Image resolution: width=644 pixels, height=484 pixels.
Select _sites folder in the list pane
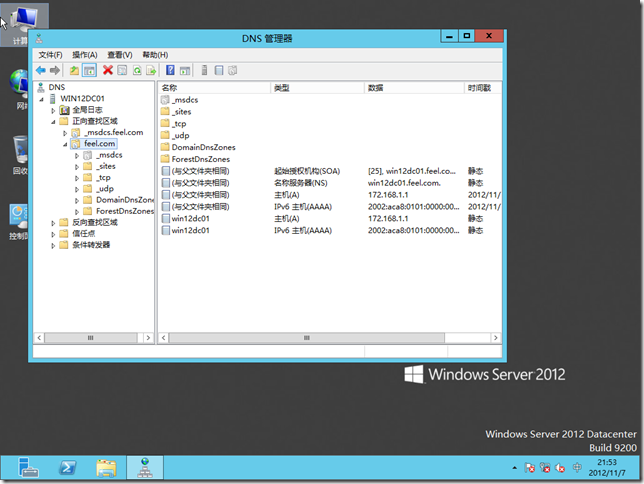(x=182, y=112)
